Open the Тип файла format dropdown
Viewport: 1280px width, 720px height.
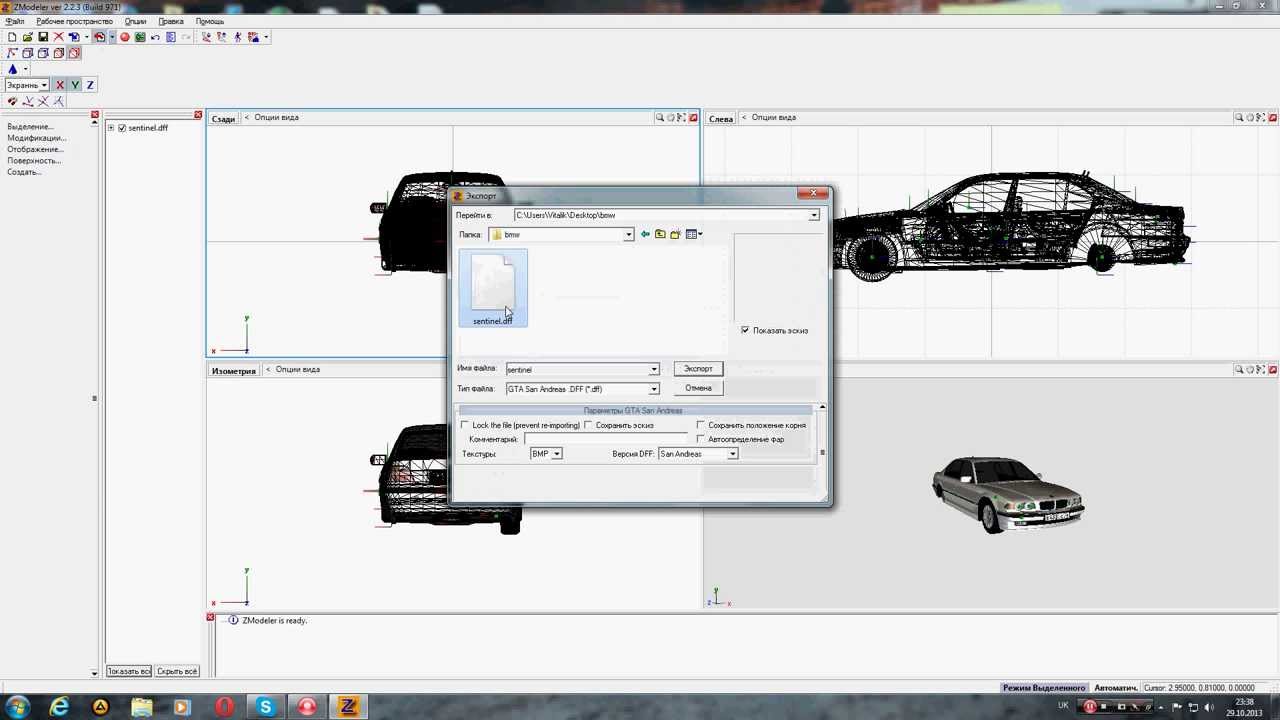point(654,389)
